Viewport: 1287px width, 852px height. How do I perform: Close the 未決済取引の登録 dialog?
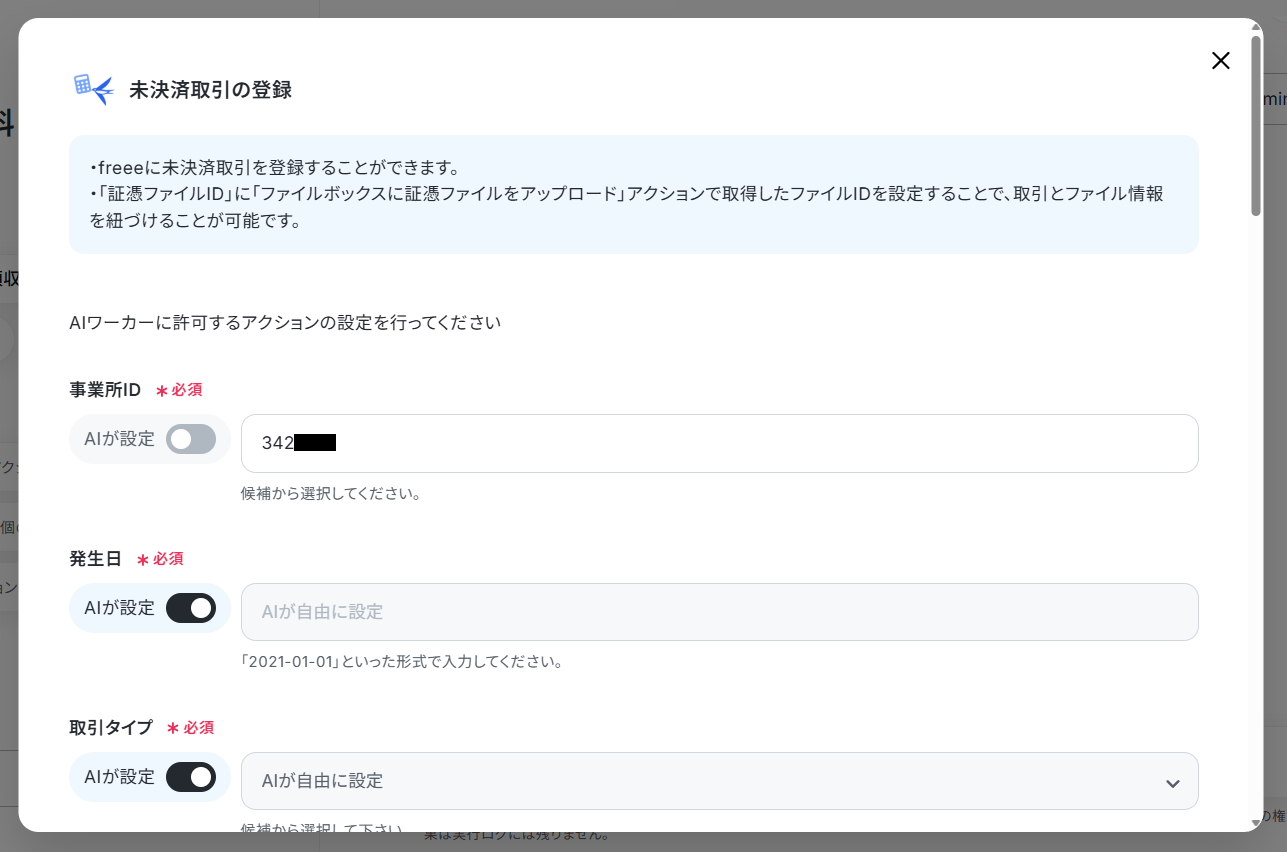(1220, 60)
